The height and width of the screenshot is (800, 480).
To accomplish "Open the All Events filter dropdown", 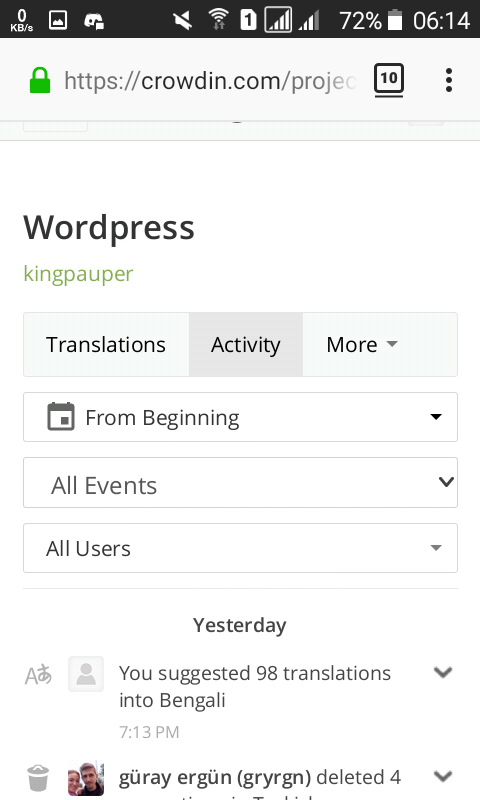I will pyautogui.click(x=240, y=483).
